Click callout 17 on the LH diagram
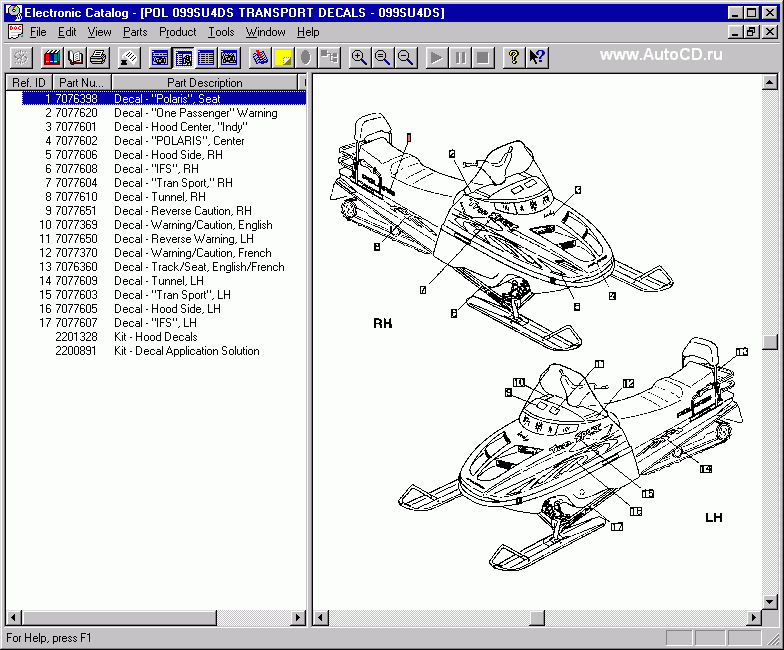This screenshot has height=650, width=784. [x=617, y=526]
